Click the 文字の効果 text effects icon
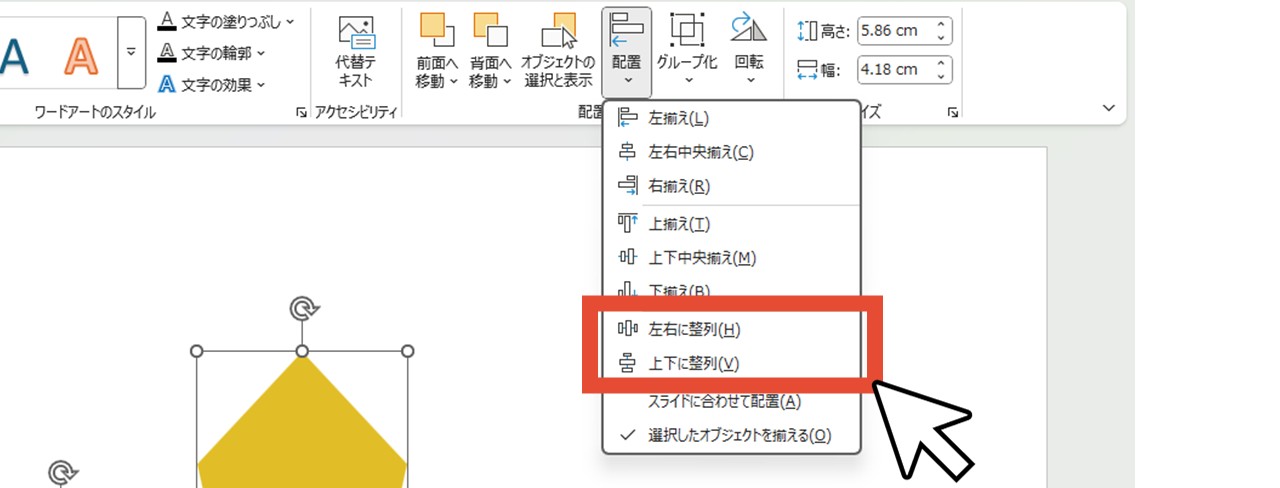Screen dimensions: 1280x488 coord(167,84)
